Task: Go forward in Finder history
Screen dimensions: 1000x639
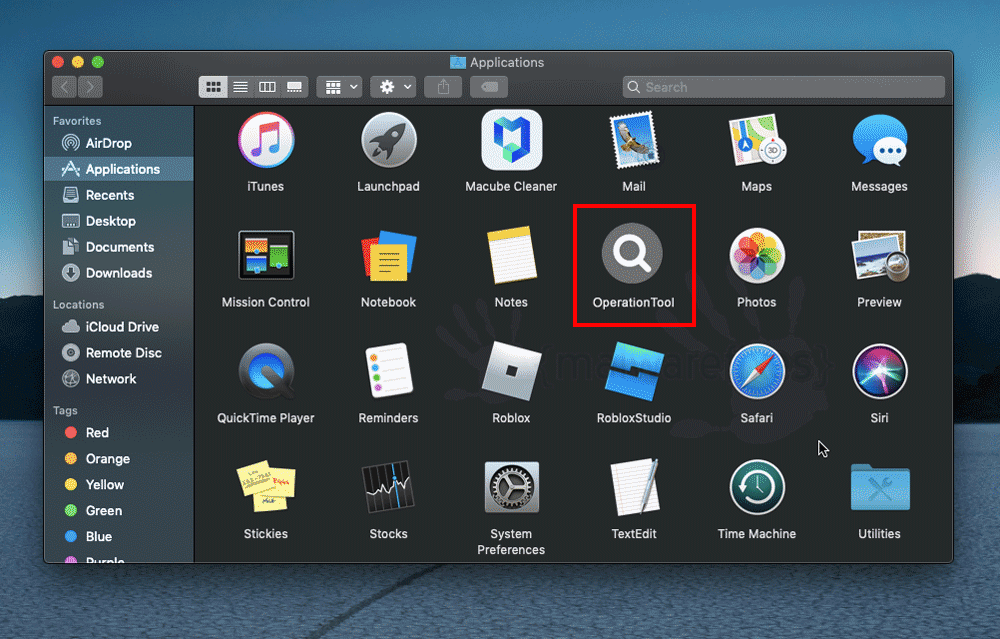Action: [90, 87]
